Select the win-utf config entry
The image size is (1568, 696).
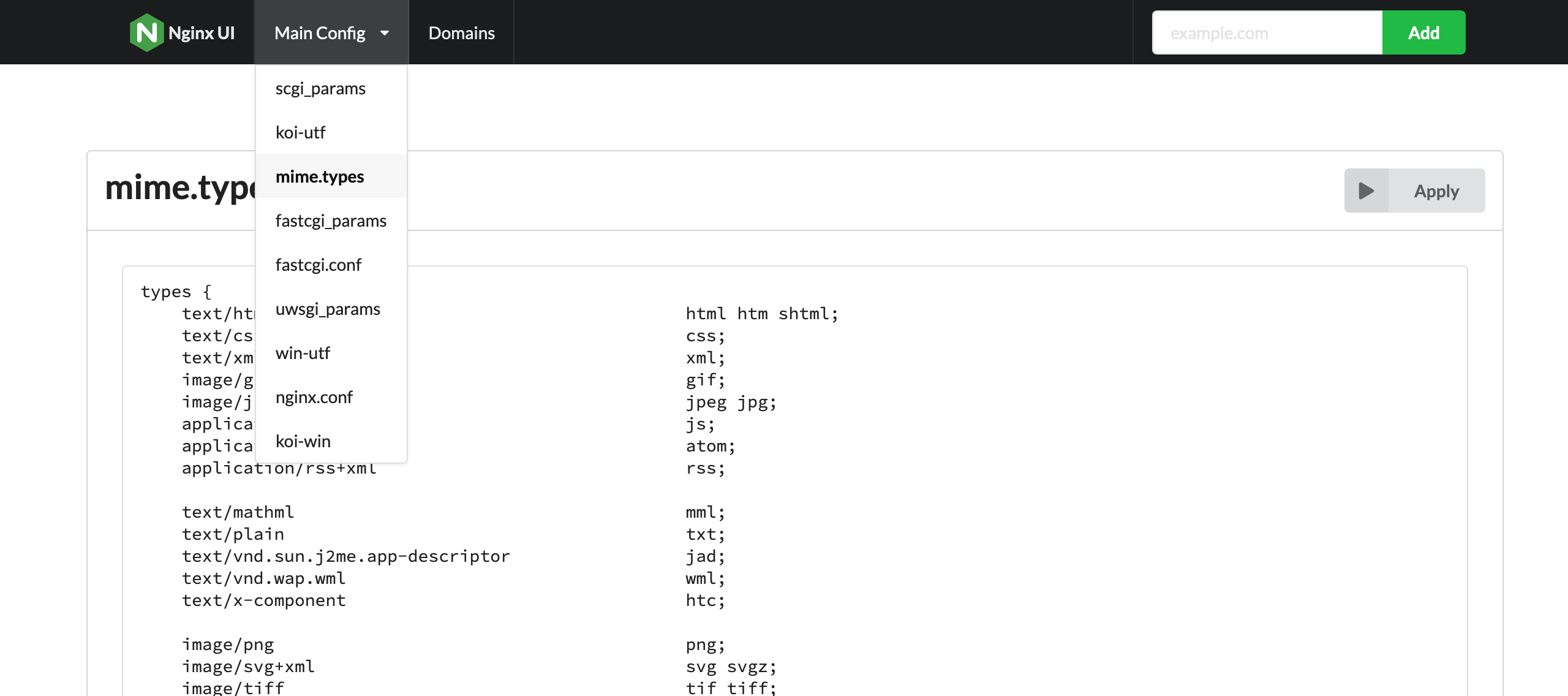click(x=304, y=352)
